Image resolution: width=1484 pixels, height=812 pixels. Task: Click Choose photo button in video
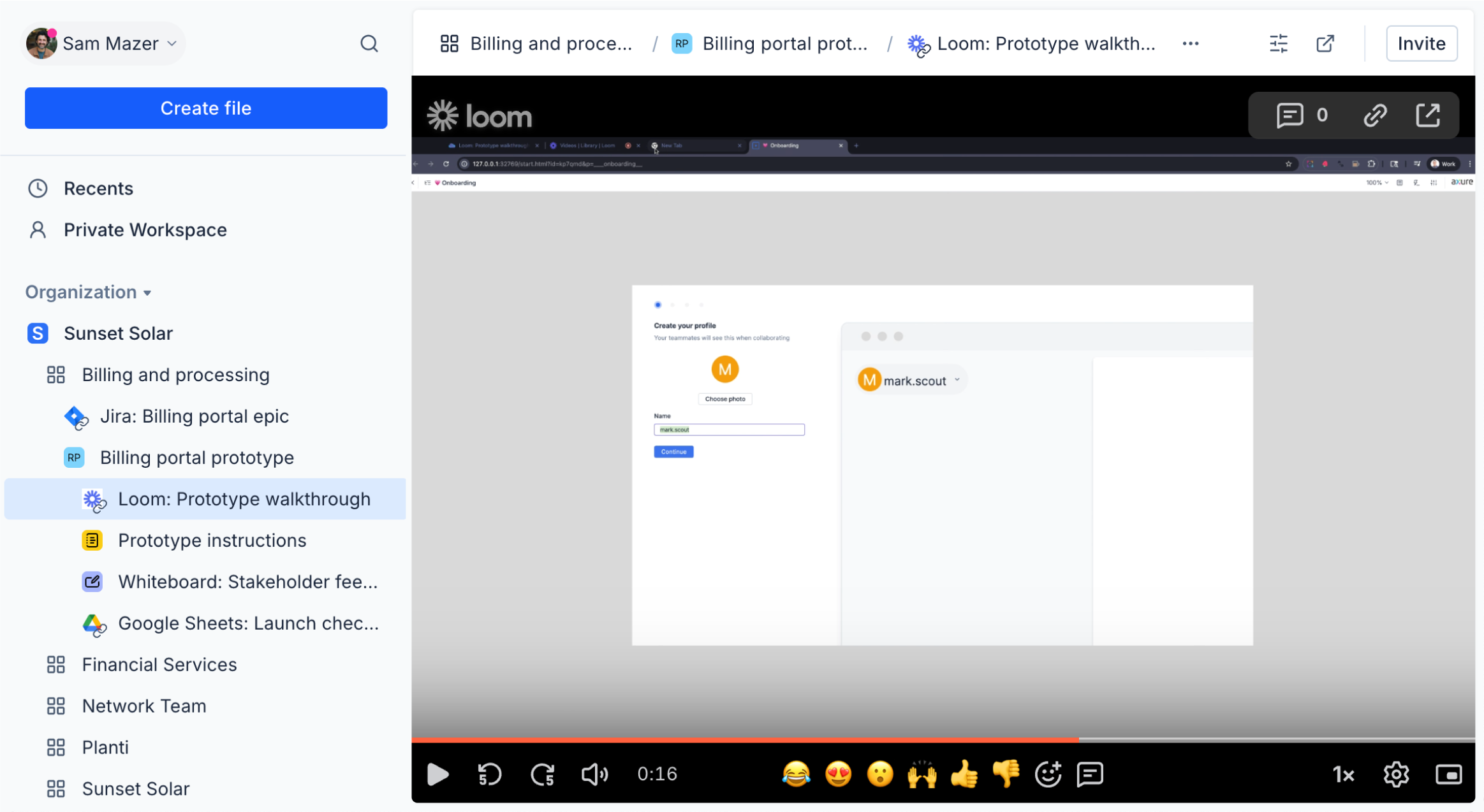725,399
